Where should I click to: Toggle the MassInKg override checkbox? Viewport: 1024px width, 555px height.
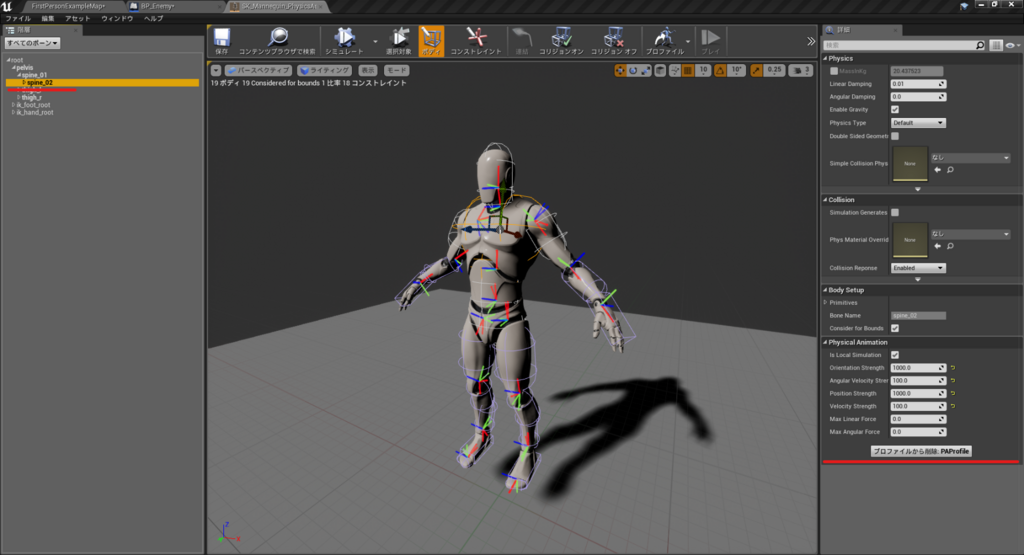point(834,71)
